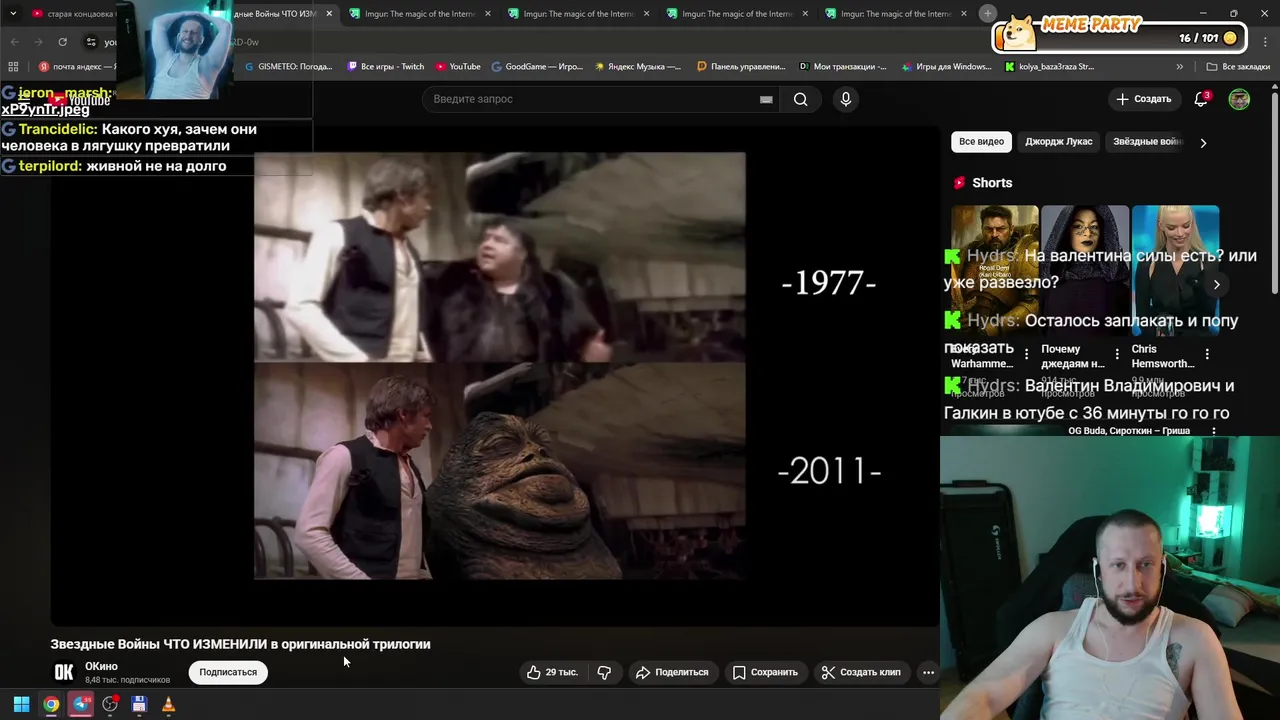Save the video with Сохранить
The width and height of the screenshot is (1280, 720).
point(765,672)
